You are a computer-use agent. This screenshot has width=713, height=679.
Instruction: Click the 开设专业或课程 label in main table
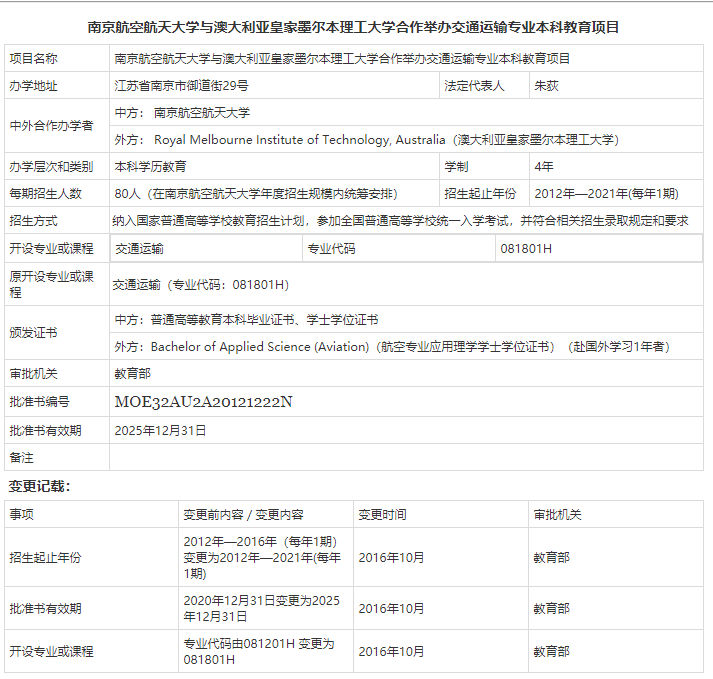pos(51,248)
